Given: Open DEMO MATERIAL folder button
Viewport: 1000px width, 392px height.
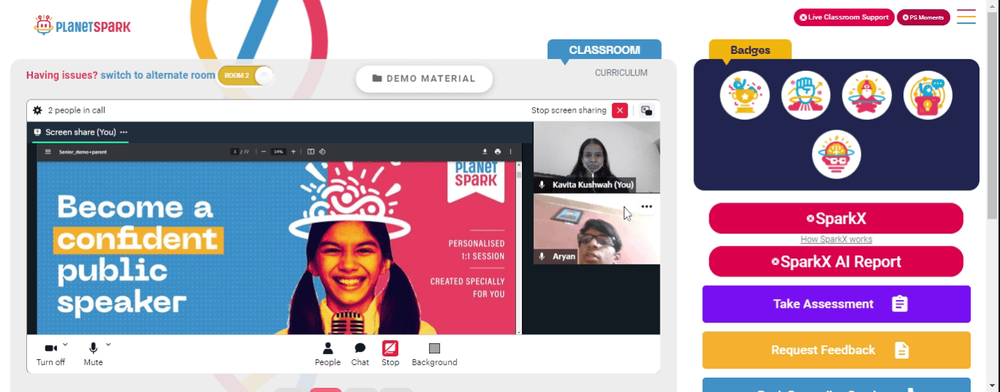Looking at the screenshot, I should pyautogui.click(x=424, y=78).
